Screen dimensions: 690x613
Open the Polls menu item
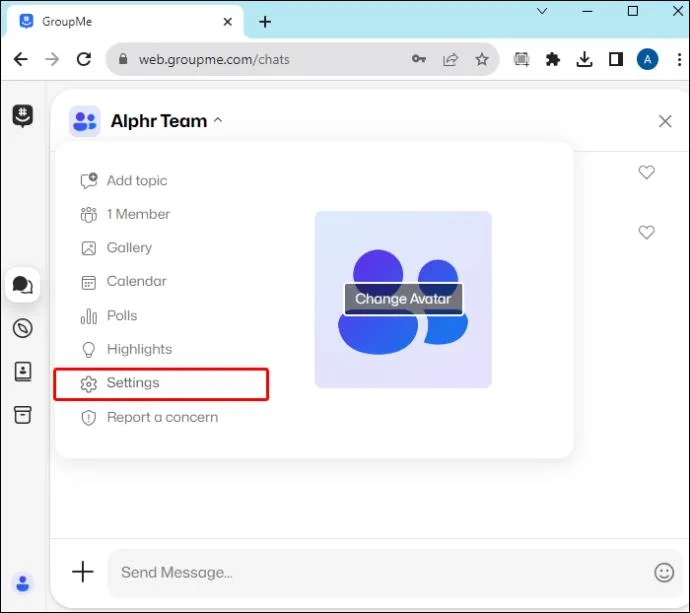pyautogui.click(x=109, y=316)
